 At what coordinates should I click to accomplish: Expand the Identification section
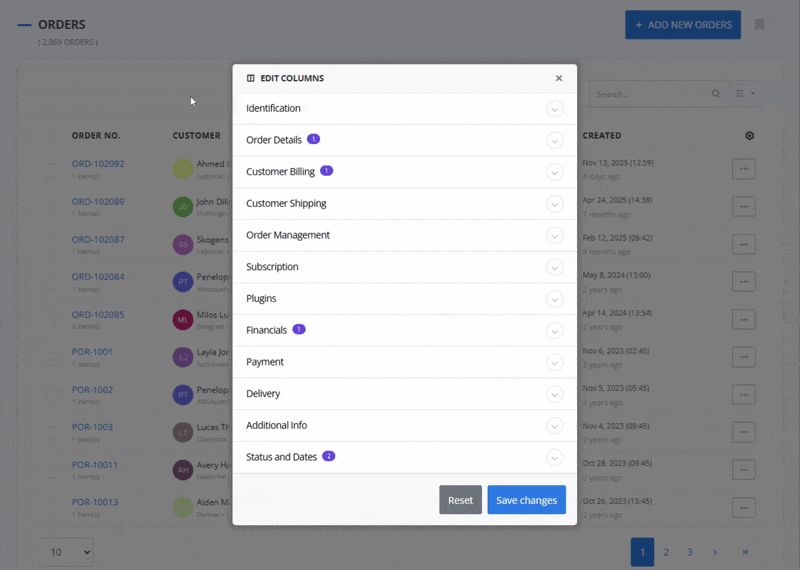click(554, 109)
